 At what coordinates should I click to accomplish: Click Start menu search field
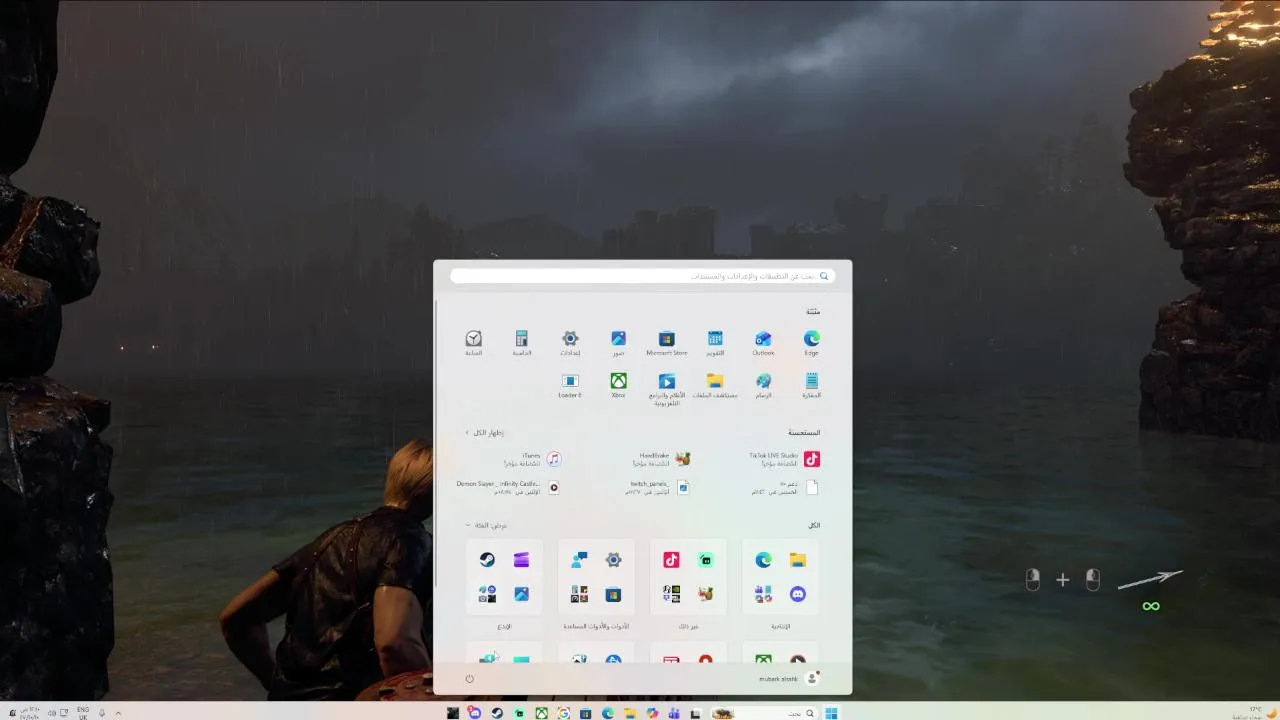click(643, 276)
